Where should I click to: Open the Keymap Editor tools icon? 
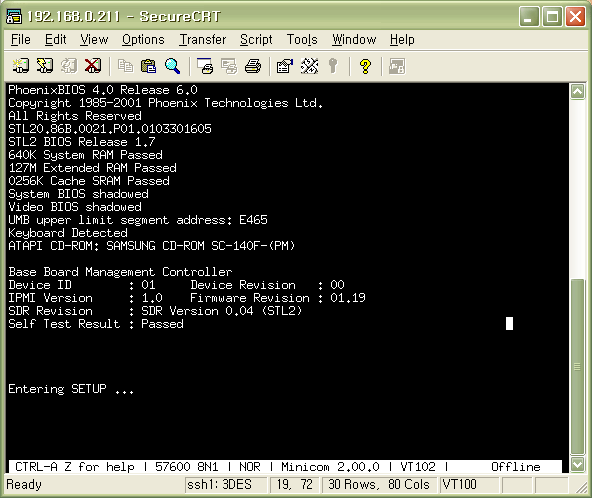point(309,66)
